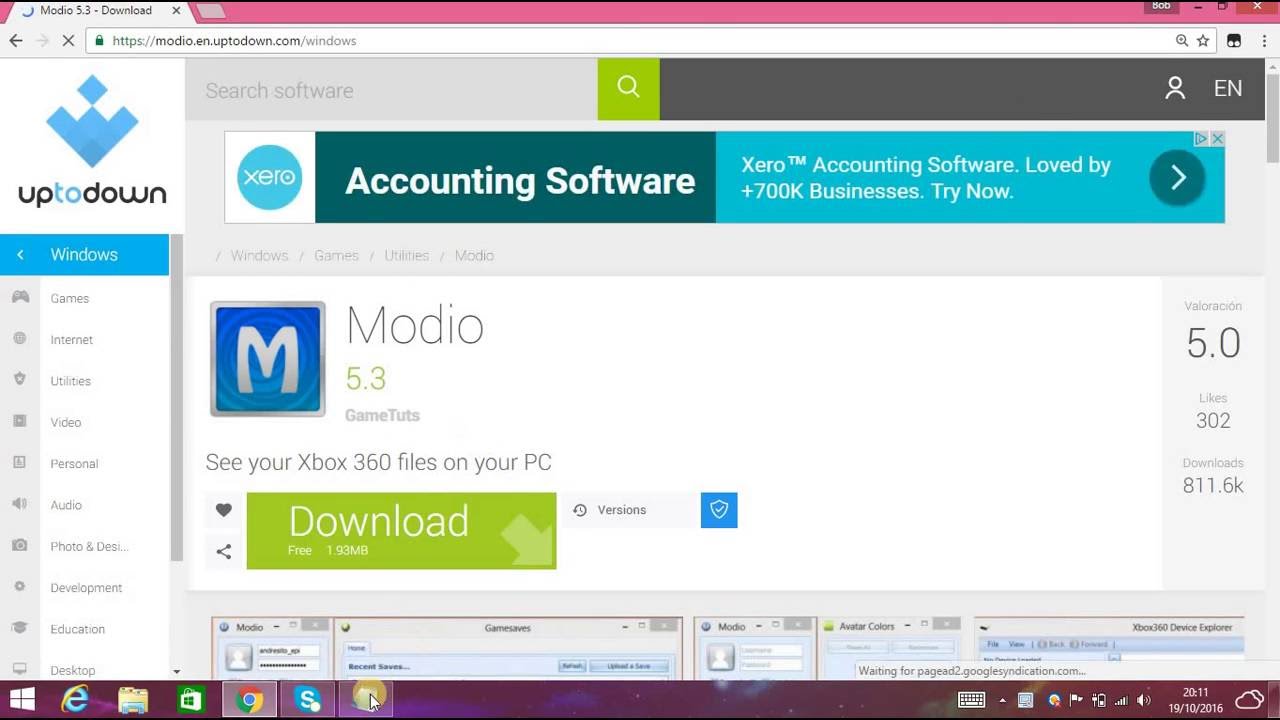Click the Video icon in sidebar
Screen dimensions: 1280x720
20,422
